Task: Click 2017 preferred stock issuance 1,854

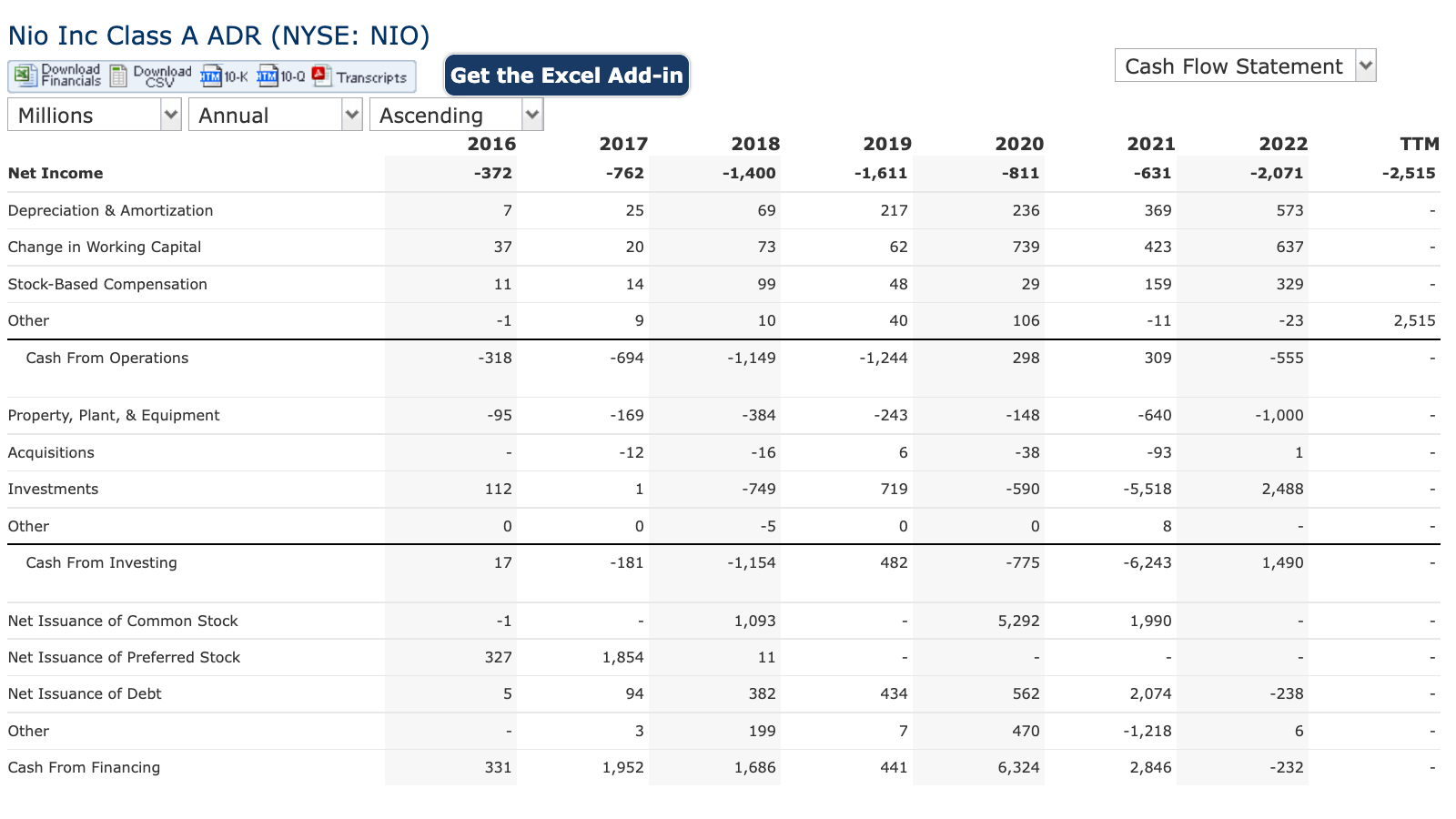Action: point(622,657)
